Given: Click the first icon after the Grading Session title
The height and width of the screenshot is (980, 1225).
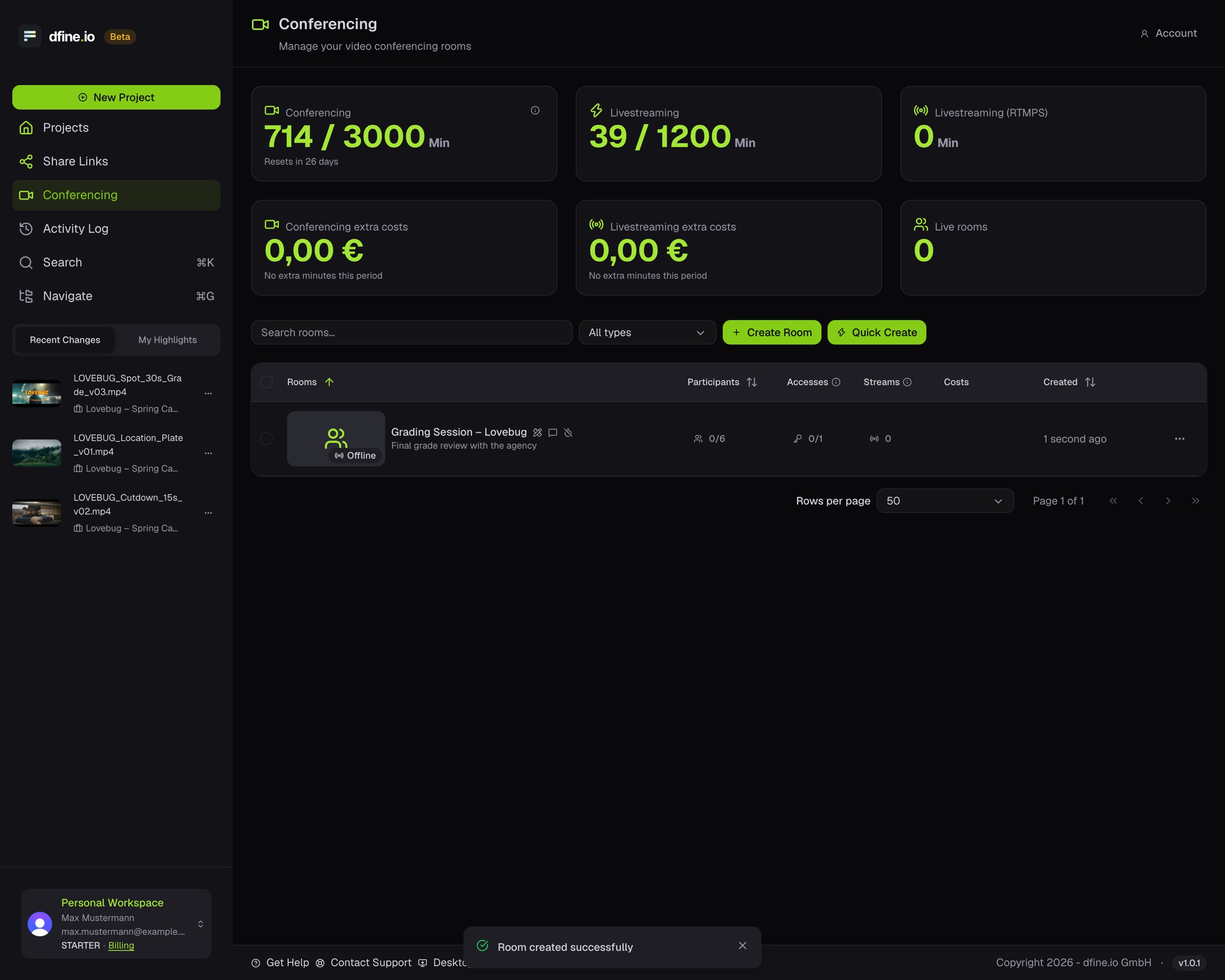Looking at the screenshot, I should pyautogui.click(x=537, y=433).
